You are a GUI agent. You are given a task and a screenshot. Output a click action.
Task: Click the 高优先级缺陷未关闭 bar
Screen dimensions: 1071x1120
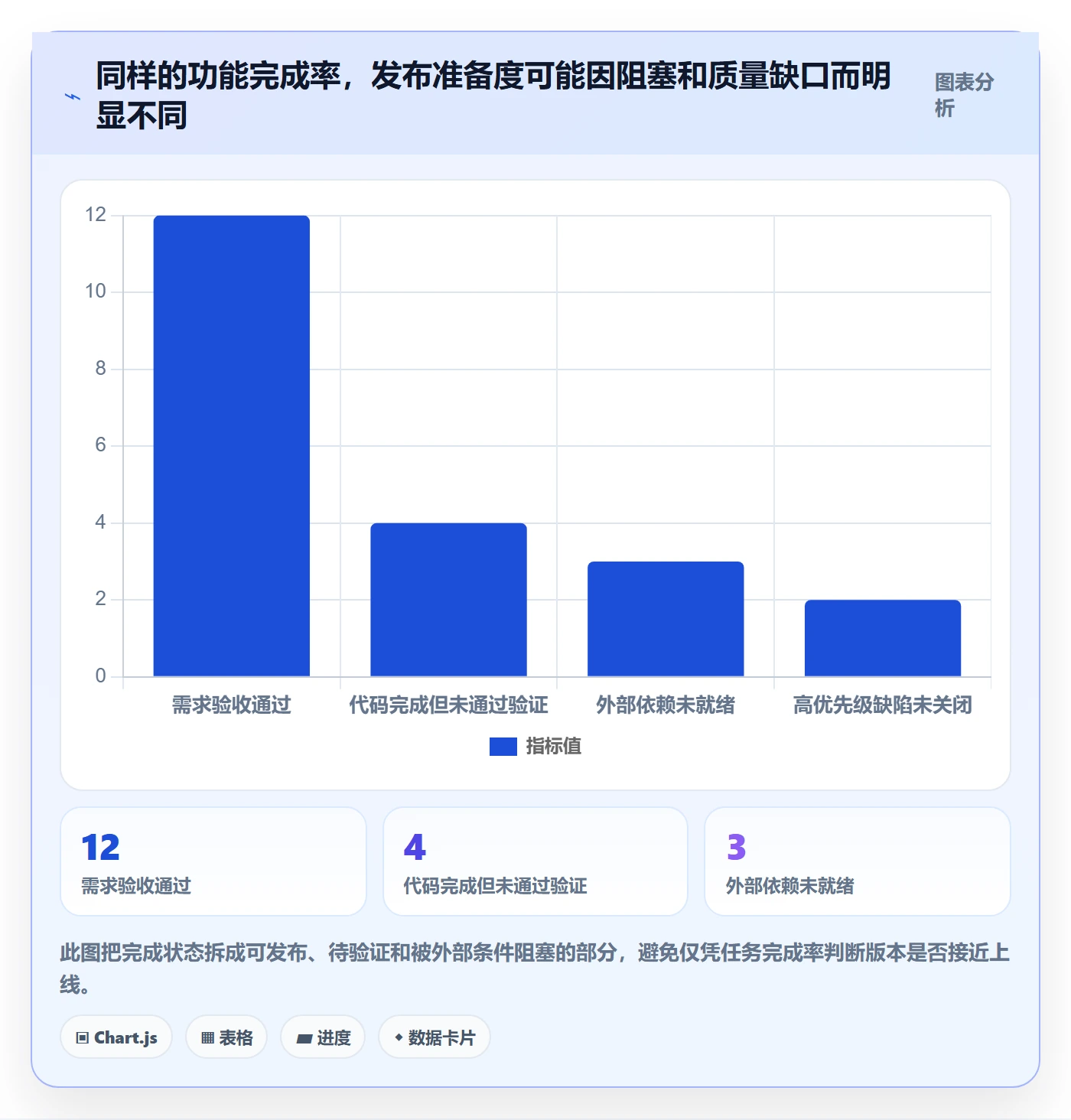coord(883,638)
